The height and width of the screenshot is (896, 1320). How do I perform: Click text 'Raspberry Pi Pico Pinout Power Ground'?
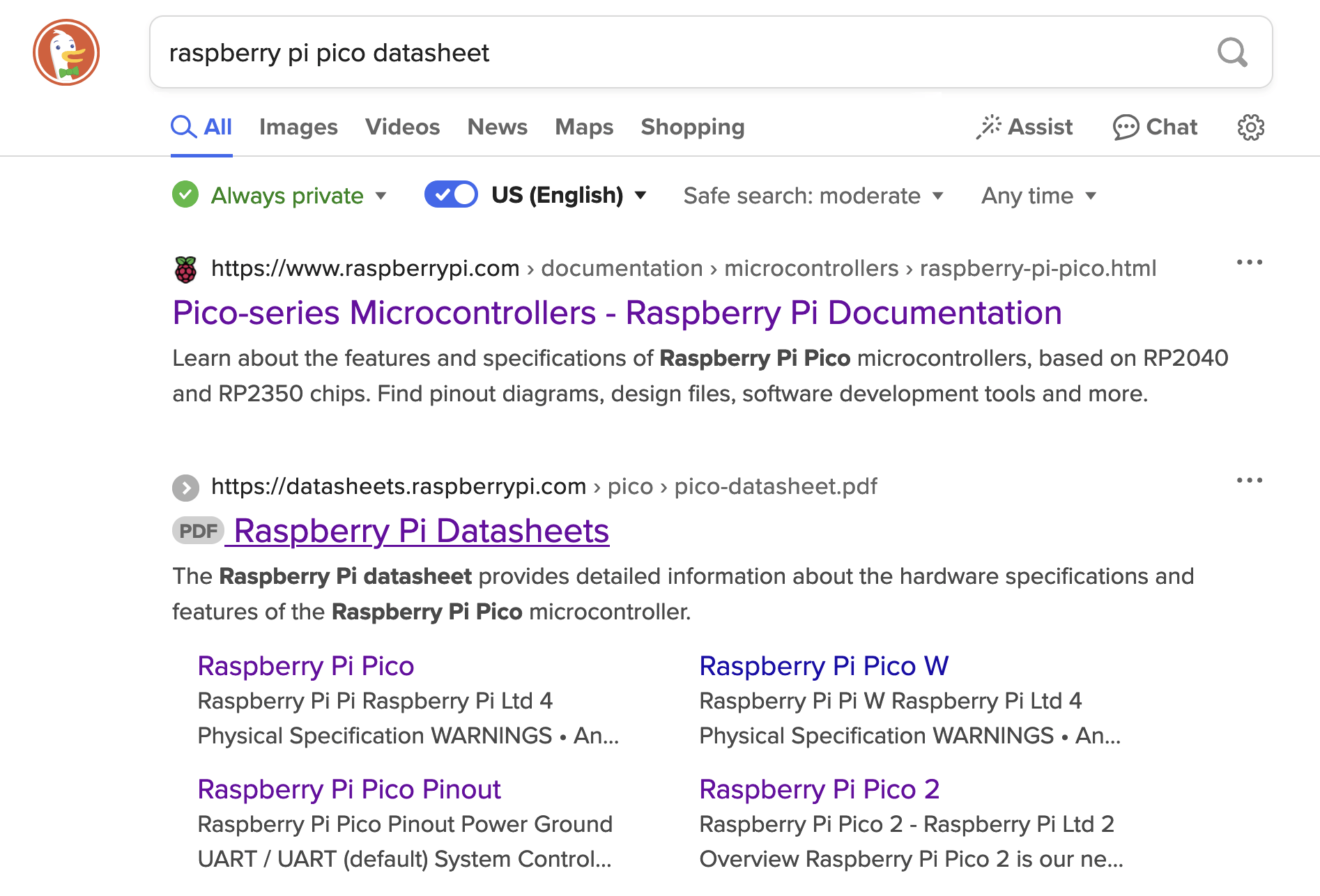[x=405, y=824]
